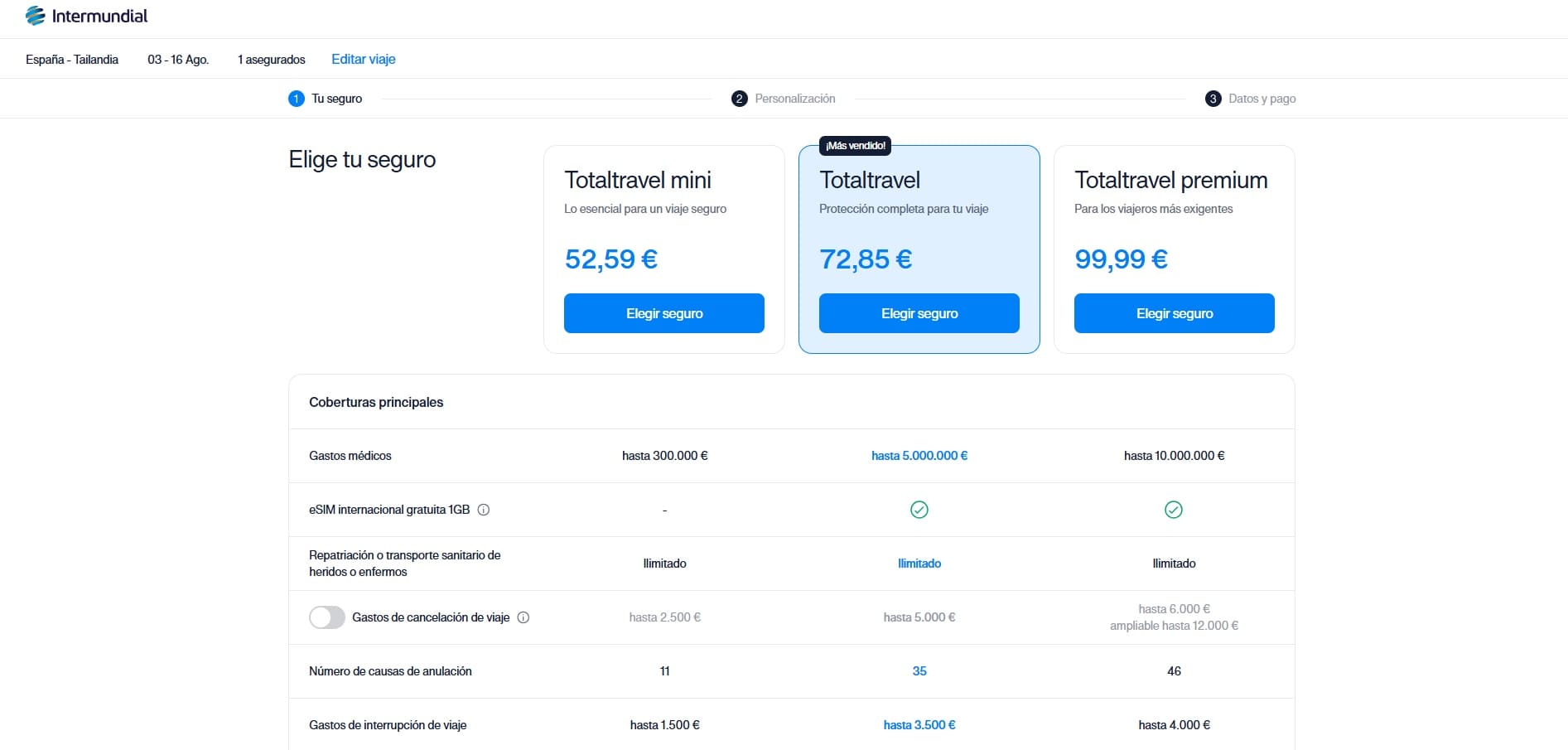Click ampliable hasta 12.000 € text
The image size is (1568, 750).
click(1175, 626)
